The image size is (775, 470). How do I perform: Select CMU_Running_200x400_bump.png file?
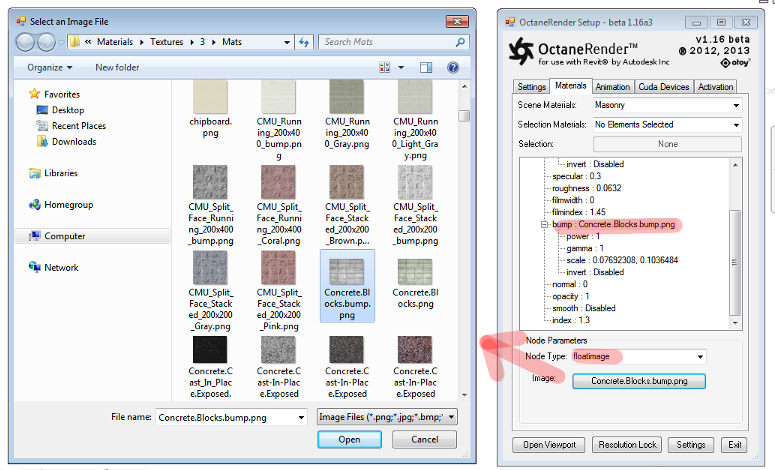279,121
